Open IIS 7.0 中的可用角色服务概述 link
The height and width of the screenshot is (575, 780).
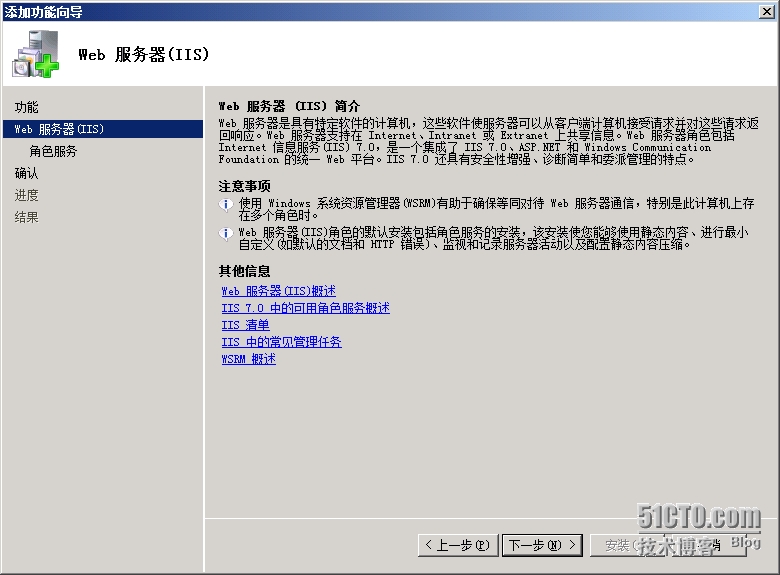[305, 308]
